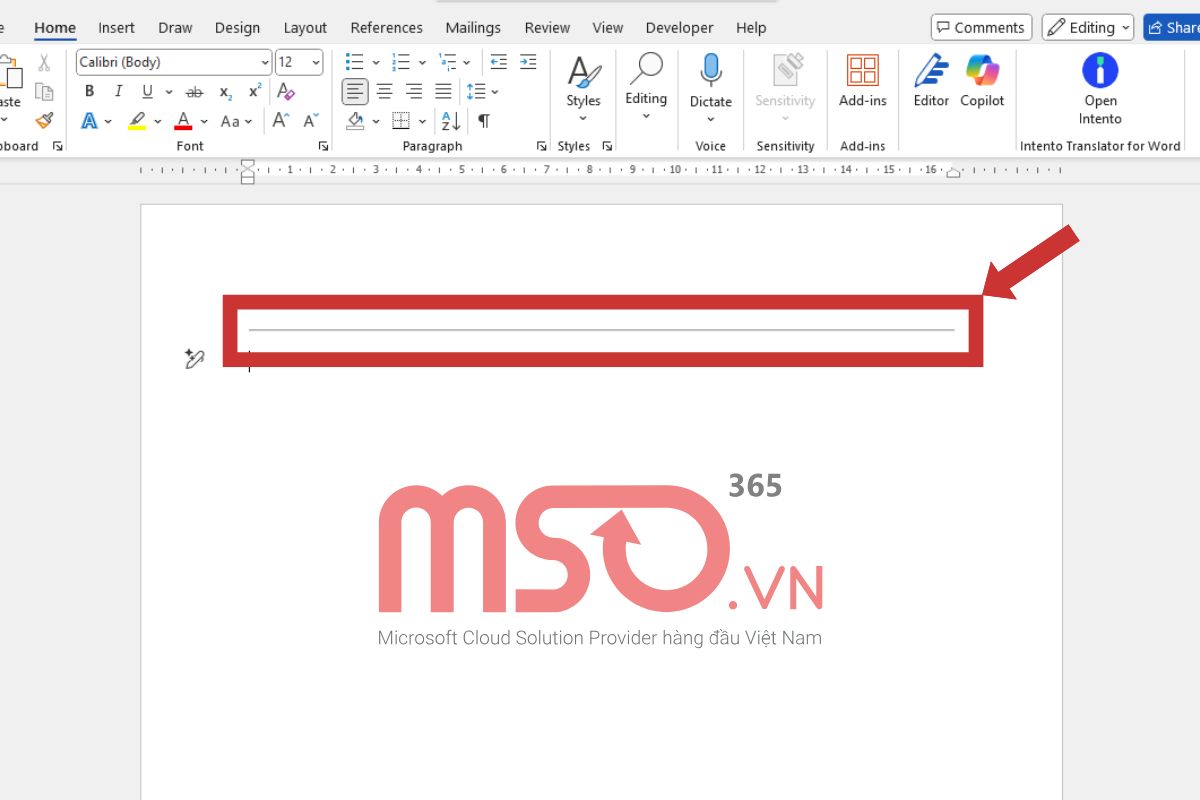Click the Comments button
Screen dimensions: 1200x800
coord(982,27)
